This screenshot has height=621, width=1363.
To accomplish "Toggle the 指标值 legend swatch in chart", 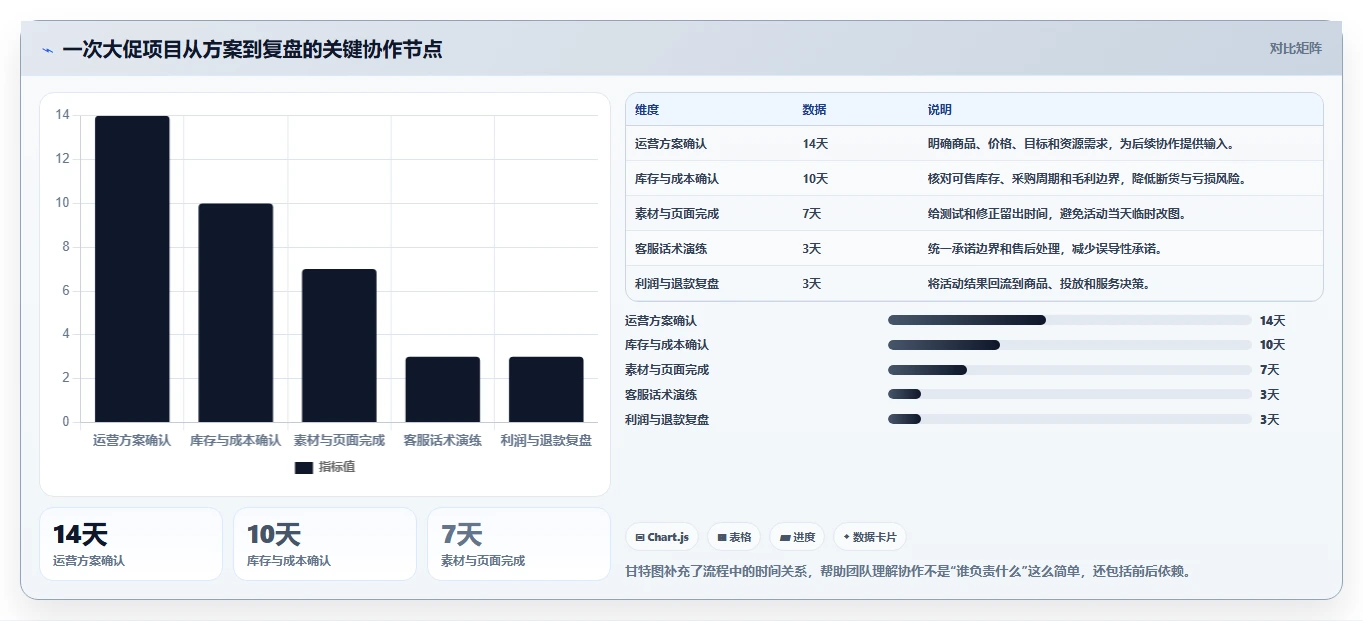I will tap(303, 467).
